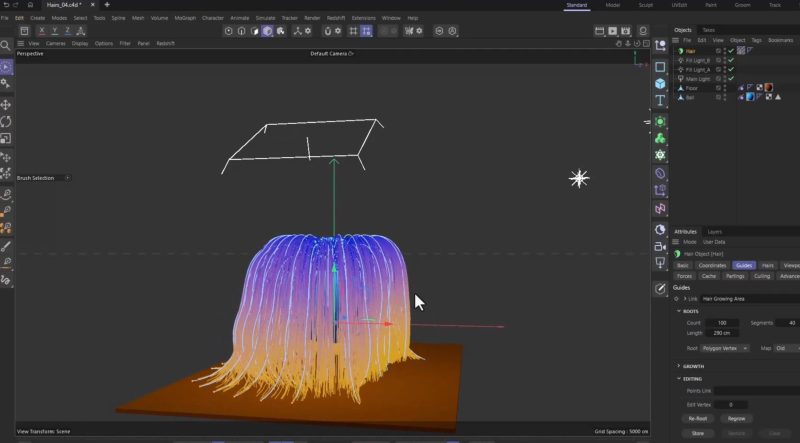Click the snap magnet icon
Screen dimensions: 800x443
coord(328,31)
